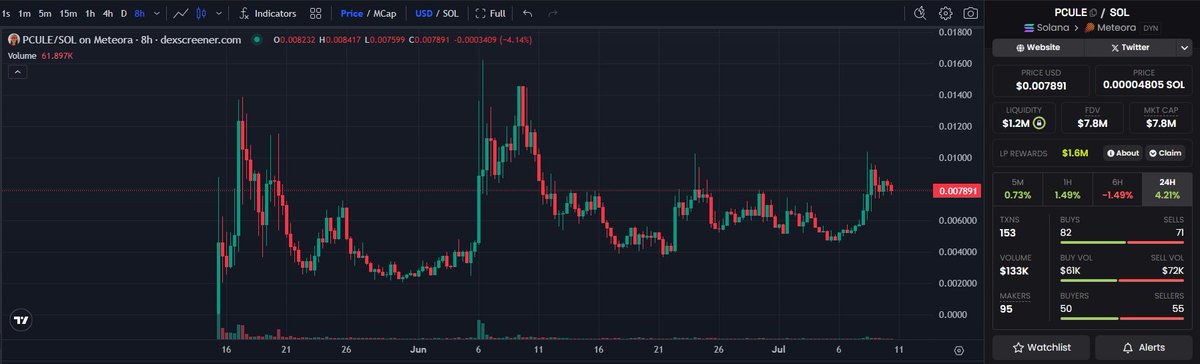Click the LP REWARDS $1.6M value
Image resolution: width=1200 pixels, height=364 pixels.
[x=1076, y=153]
